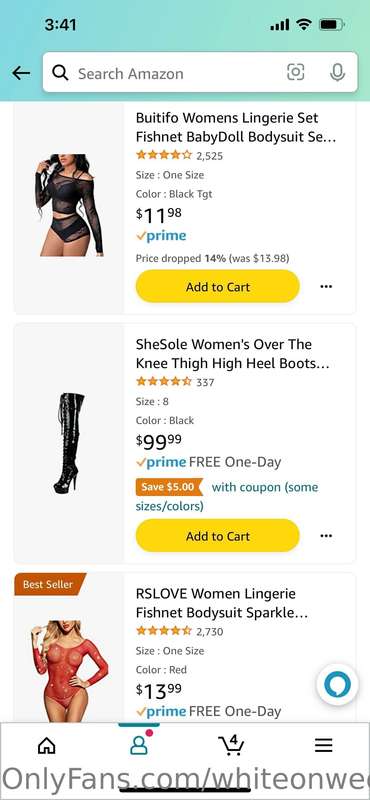Open the magnifier search icon
The image size is (370, 800).
coord(60,73)
